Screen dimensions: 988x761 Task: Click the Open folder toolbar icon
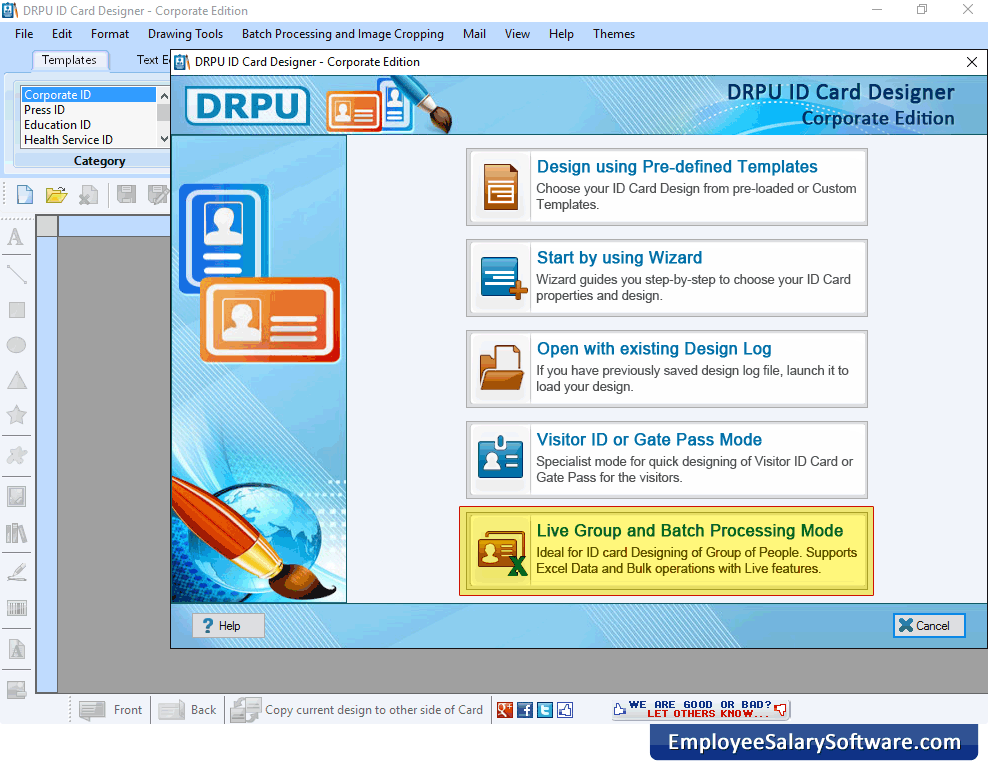pyautogui.click(x=57, y=195)
